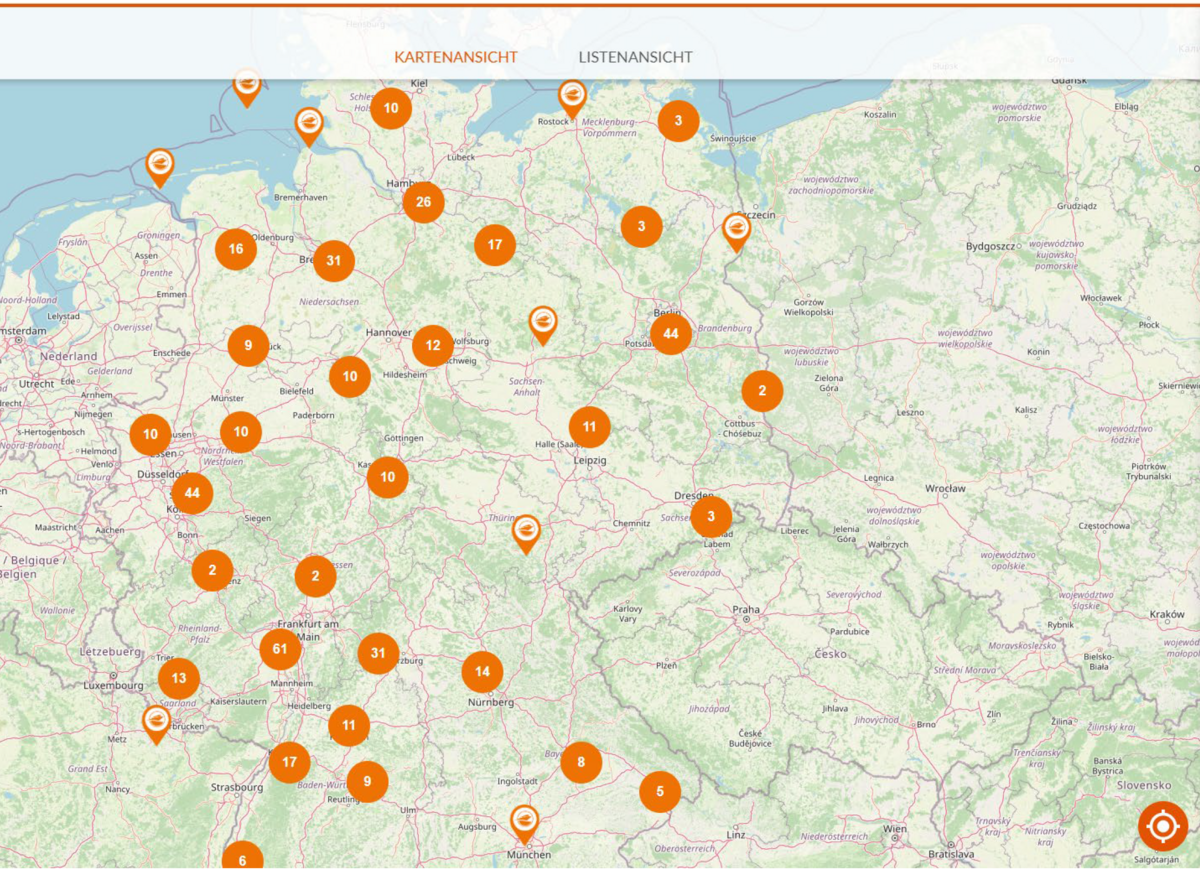
Task: Open the 8 cluster northeast of Ingolstadt
Action: (x=580, y=763)
